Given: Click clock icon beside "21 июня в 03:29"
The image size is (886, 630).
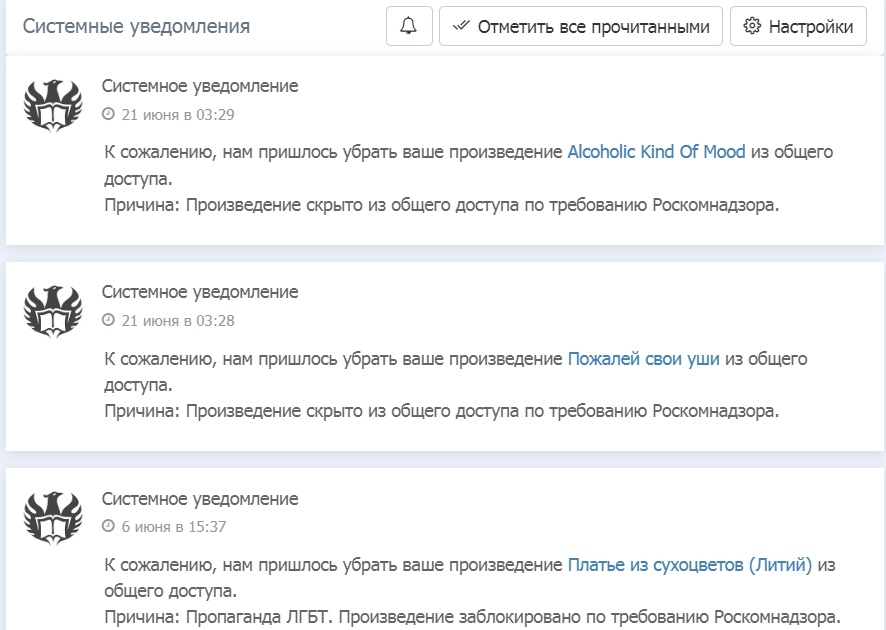Looking at the screenshot, I should tap(109, 114).
